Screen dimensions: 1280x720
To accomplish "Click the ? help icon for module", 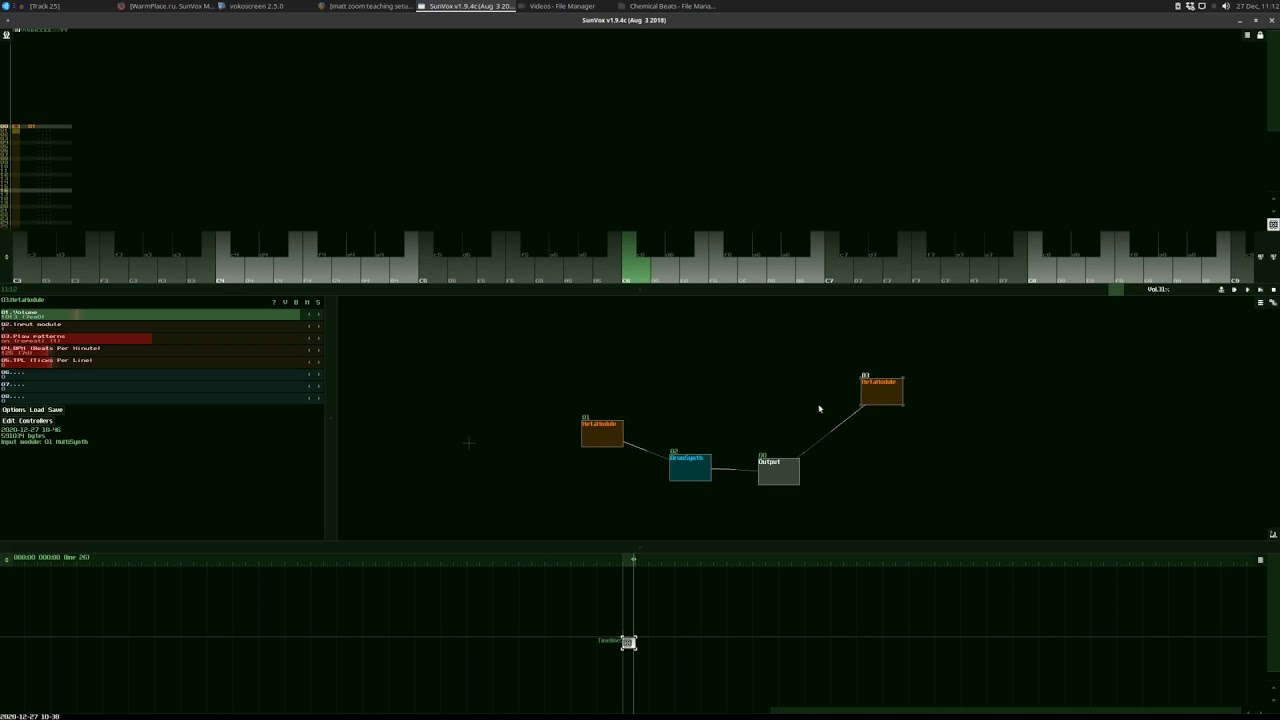I will pyautogui.click(x=274, y=302).
